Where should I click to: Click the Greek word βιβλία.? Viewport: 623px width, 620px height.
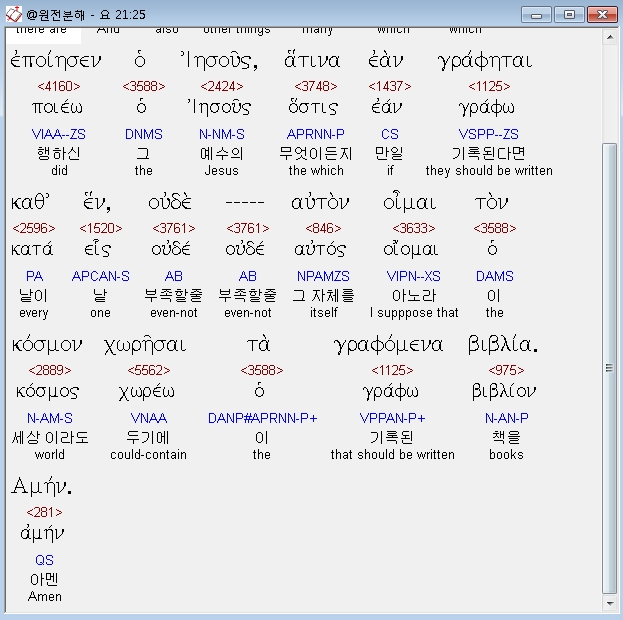pos(503,345)
